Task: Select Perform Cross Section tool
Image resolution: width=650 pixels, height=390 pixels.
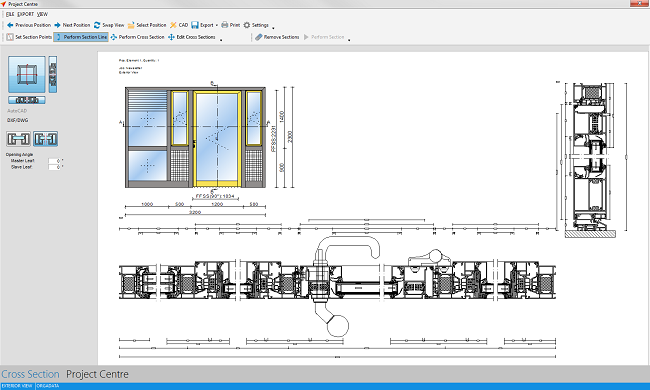Action: [137, 37]
